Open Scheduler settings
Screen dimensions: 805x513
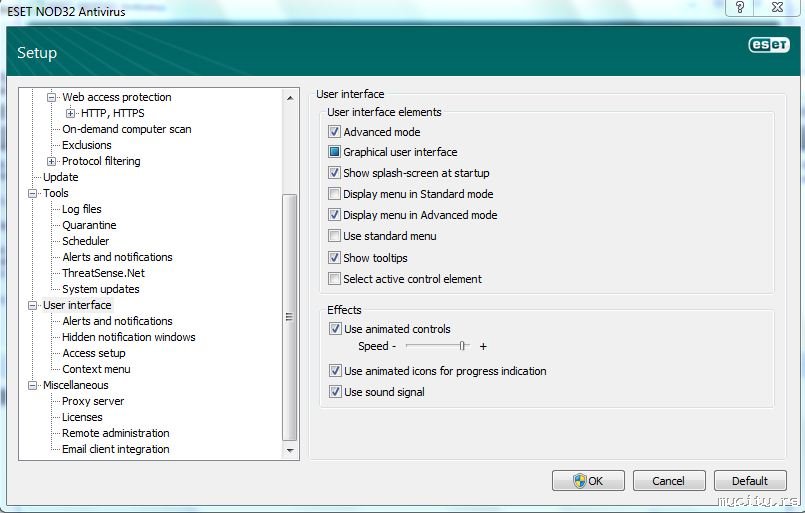pos(86,241)
